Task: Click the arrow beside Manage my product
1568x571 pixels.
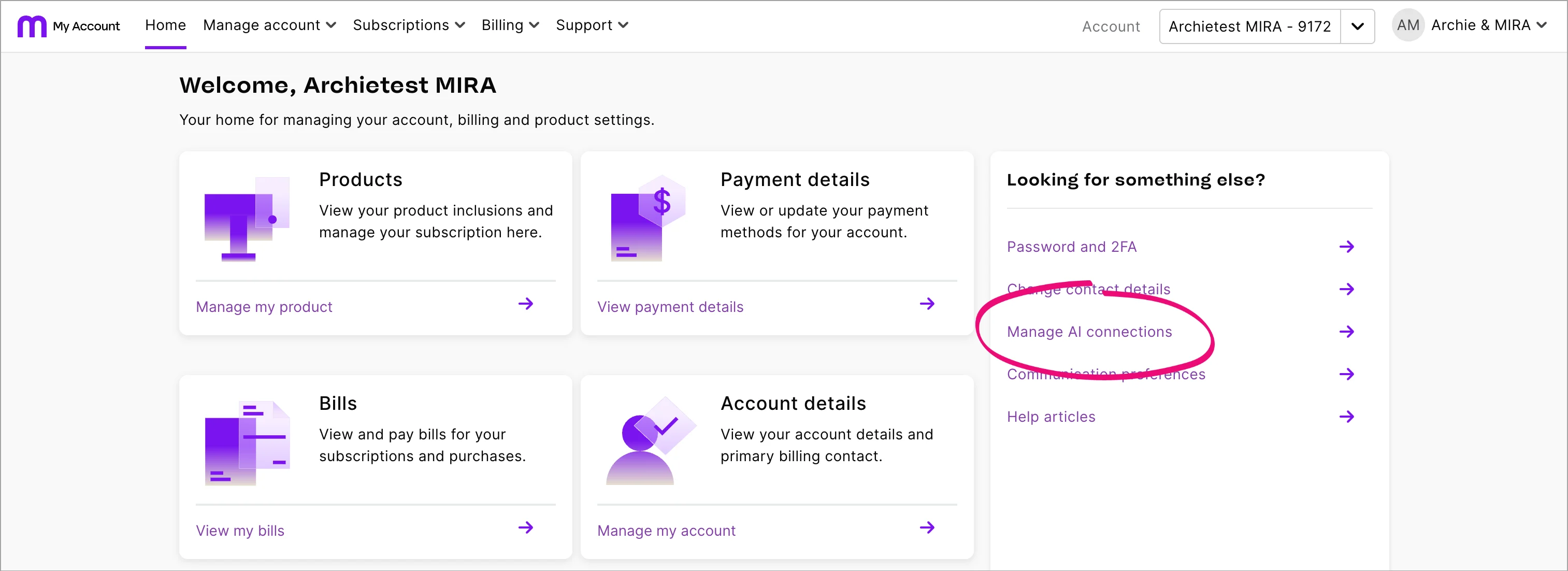Action: (x=525, y=303)
